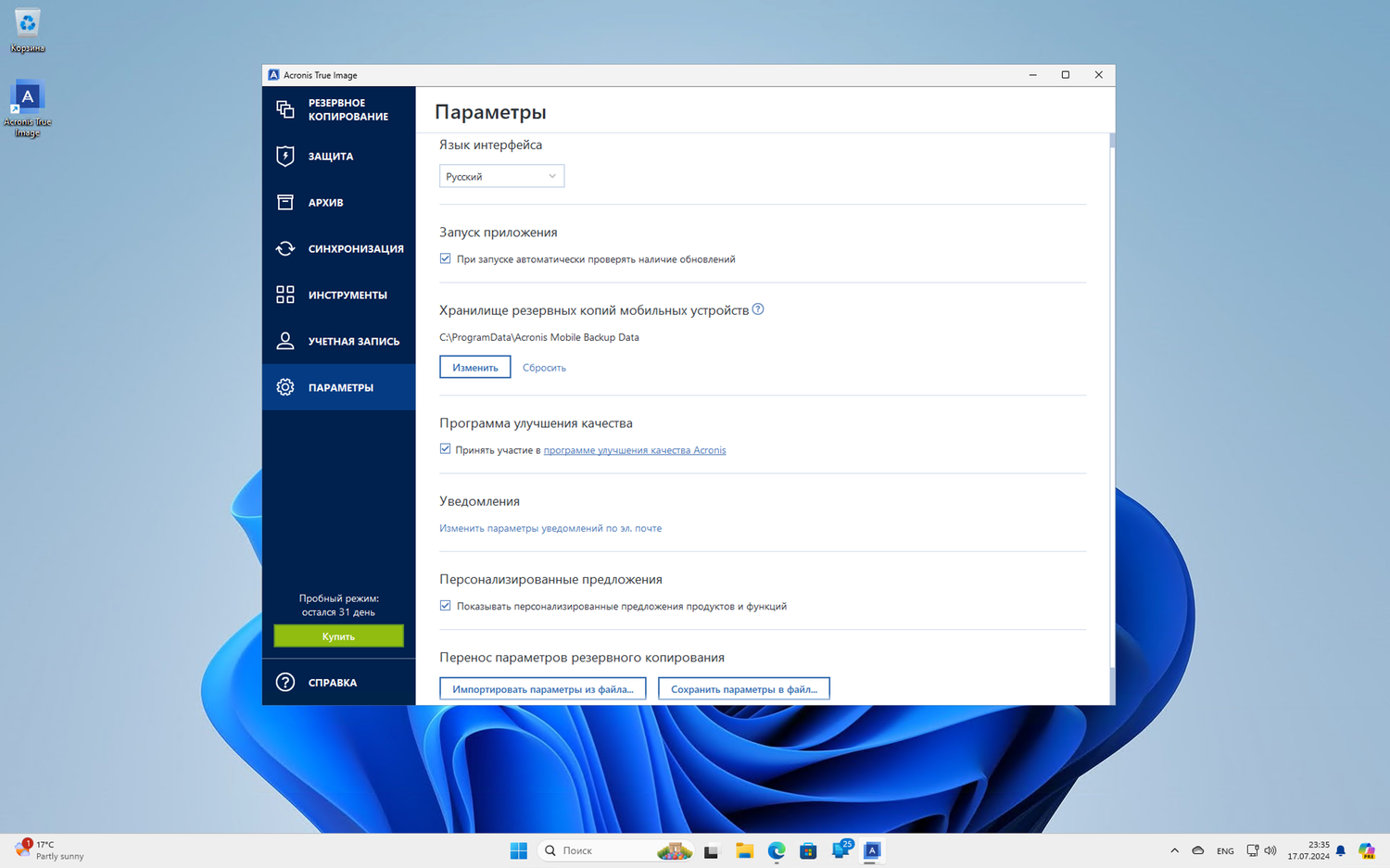Click the ENG language indicator
Viewport: 1390px width, 868px height.
coord(1225,850)
